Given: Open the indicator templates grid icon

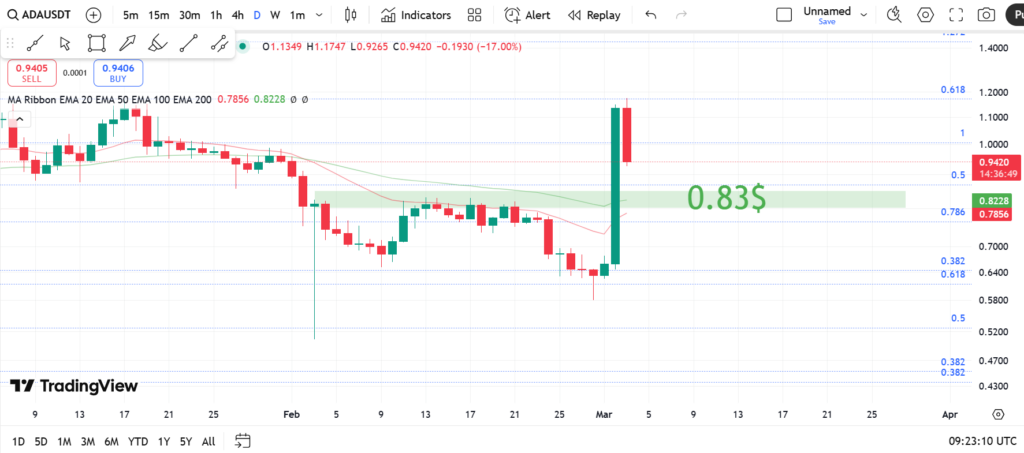Looking at the screenshot, I should click(x=474, y=15).
